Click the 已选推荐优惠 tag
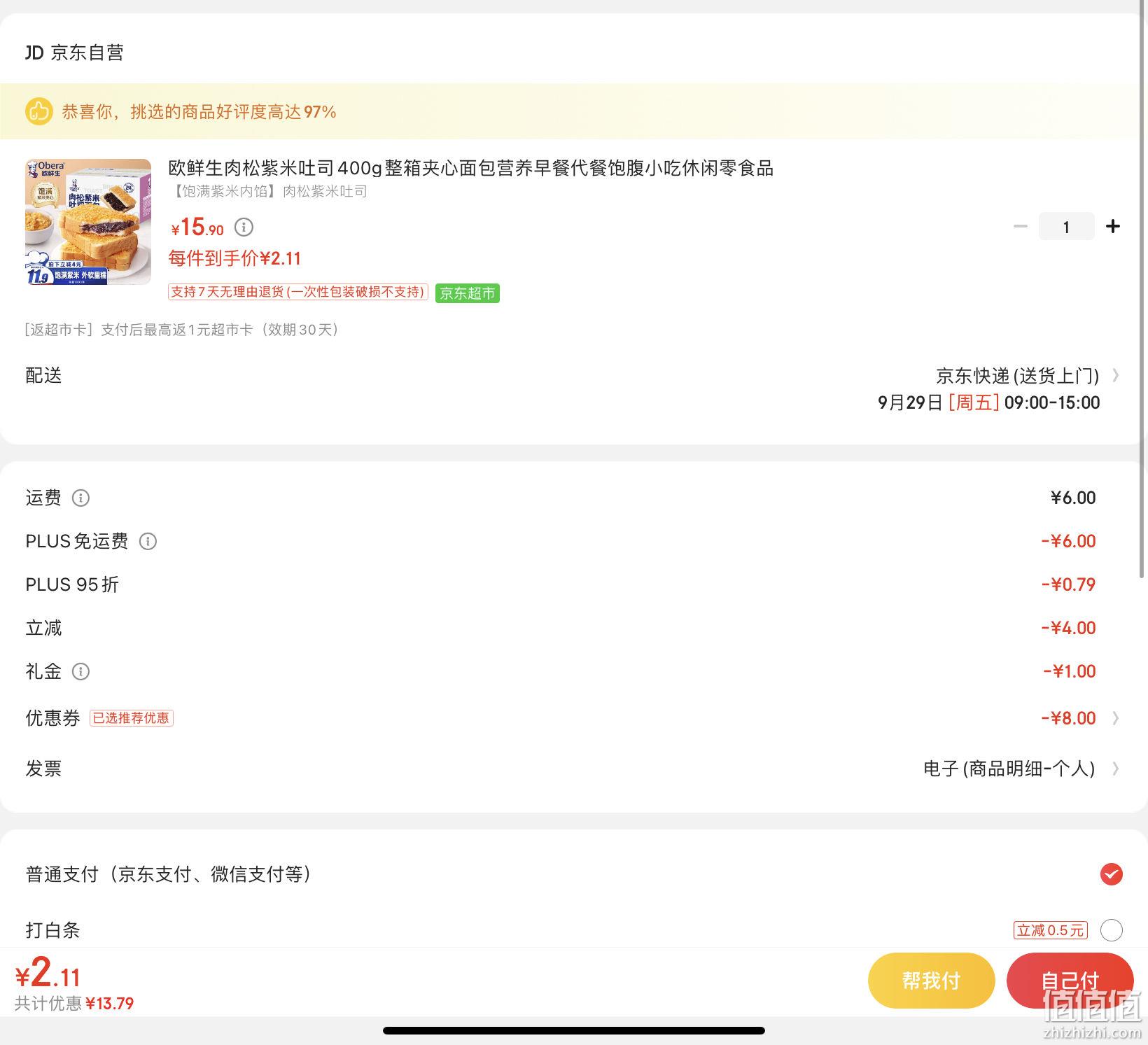Image resolution: width=1148 pixels, height=1045 pixels. point(132,718)
